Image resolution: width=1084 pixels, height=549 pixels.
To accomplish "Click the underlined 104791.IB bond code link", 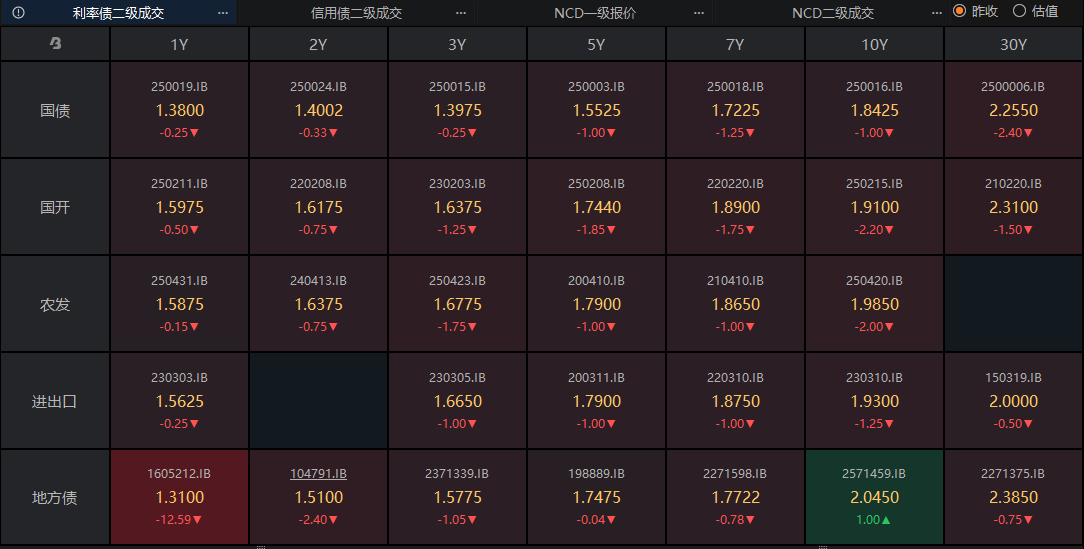I will pyautogui.click(x=318, y=473).
